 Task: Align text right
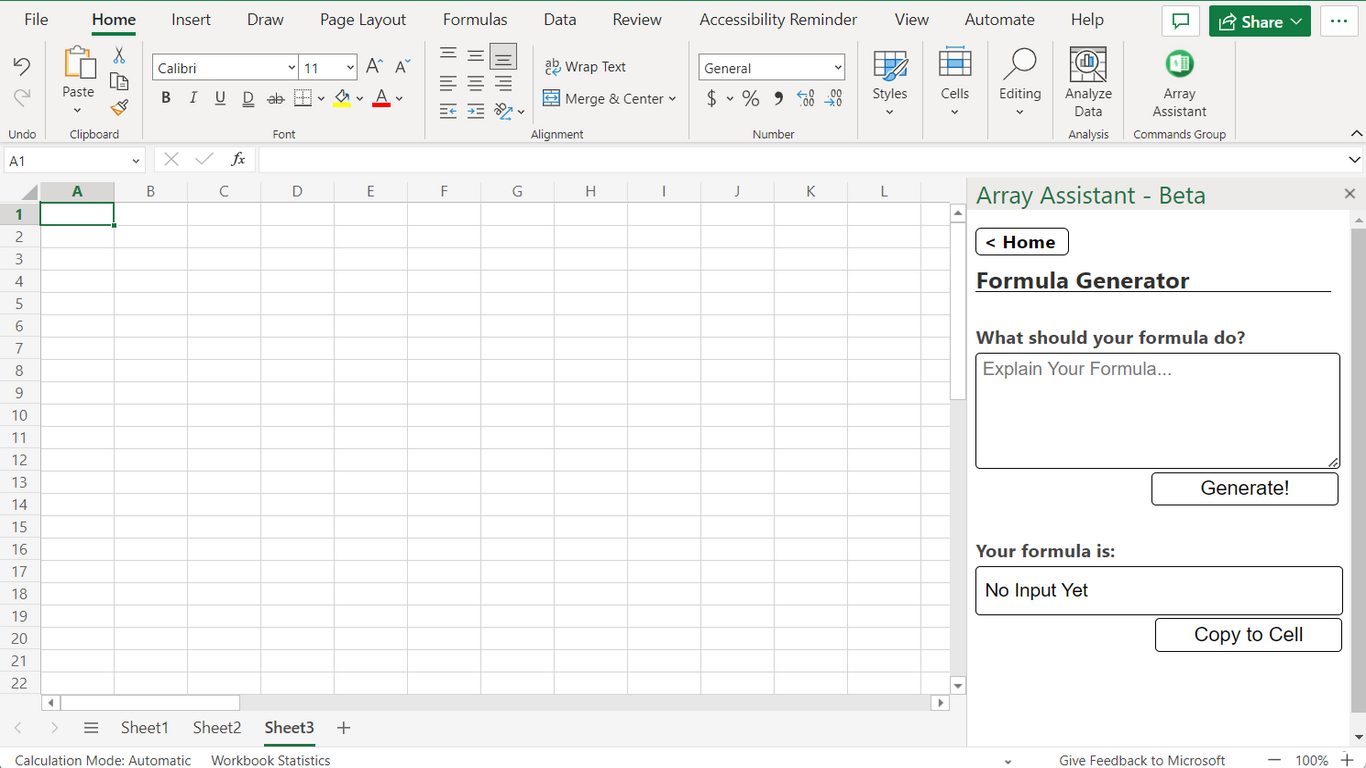click(x=503, y=84)
